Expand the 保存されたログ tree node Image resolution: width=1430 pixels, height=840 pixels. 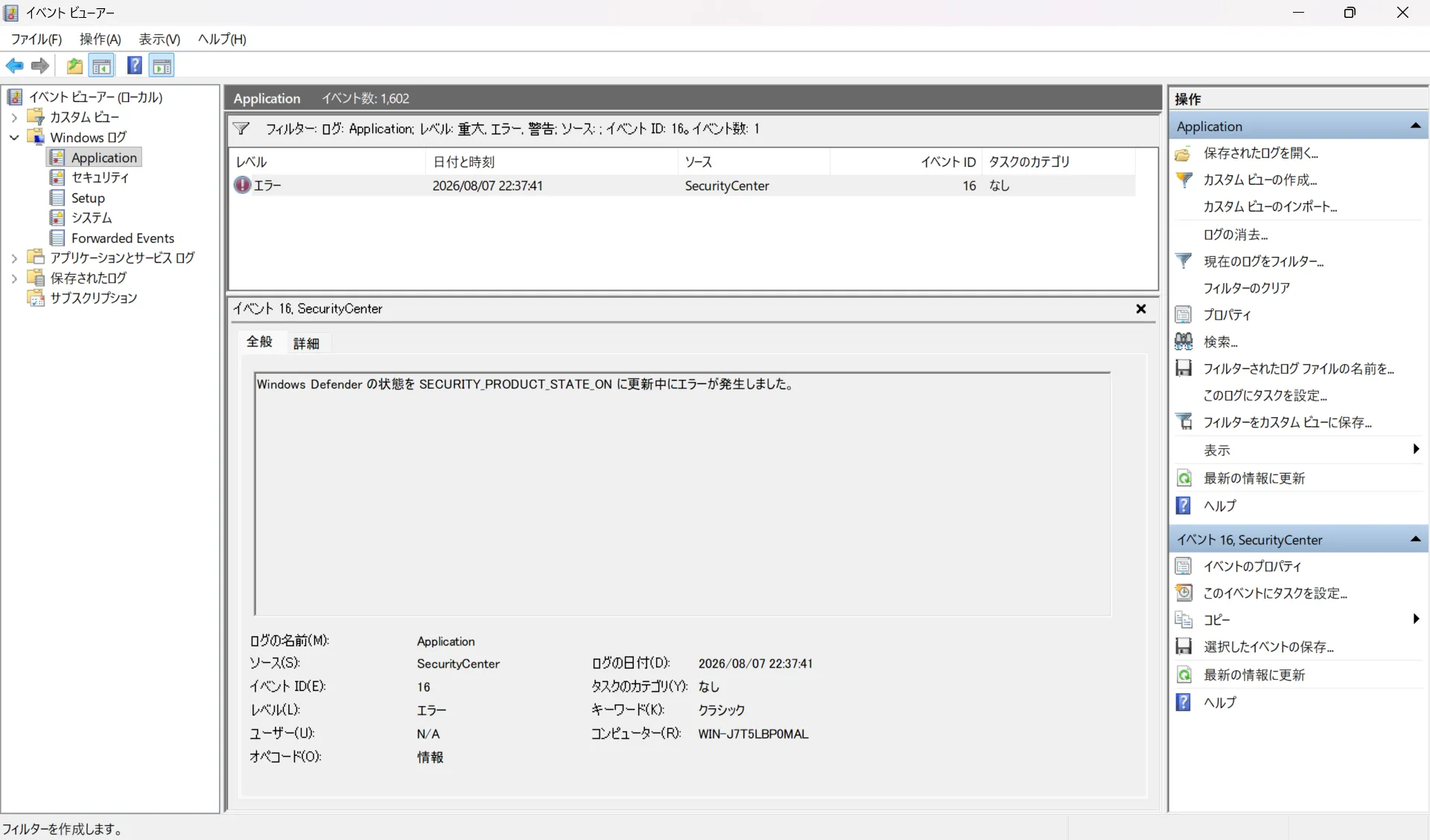(x=14, y=278)
